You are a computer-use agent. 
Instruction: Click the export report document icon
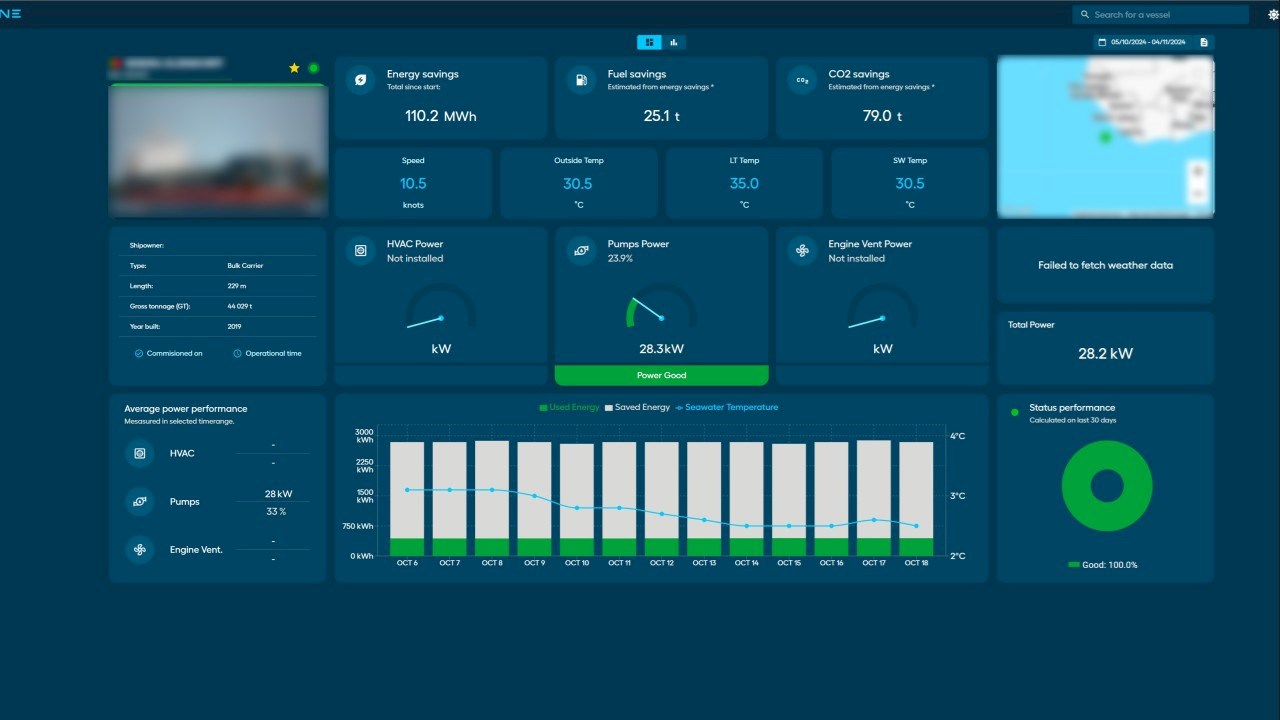pyautogui.click(x=1204, y=42)
